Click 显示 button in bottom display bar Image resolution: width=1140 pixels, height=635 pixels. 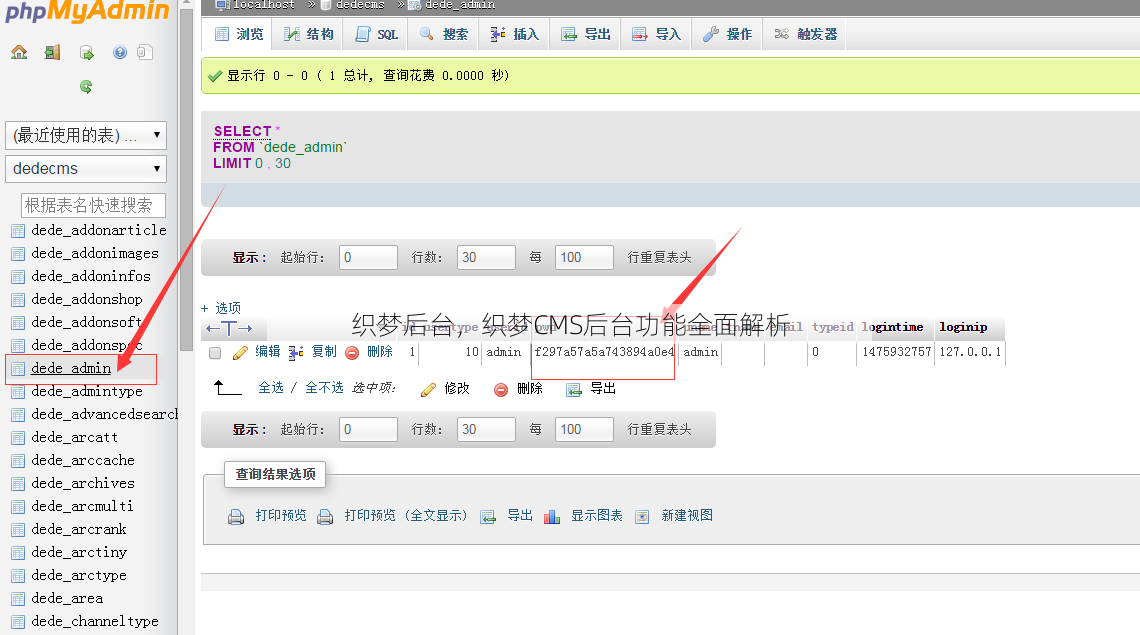(x=249, y=430)
